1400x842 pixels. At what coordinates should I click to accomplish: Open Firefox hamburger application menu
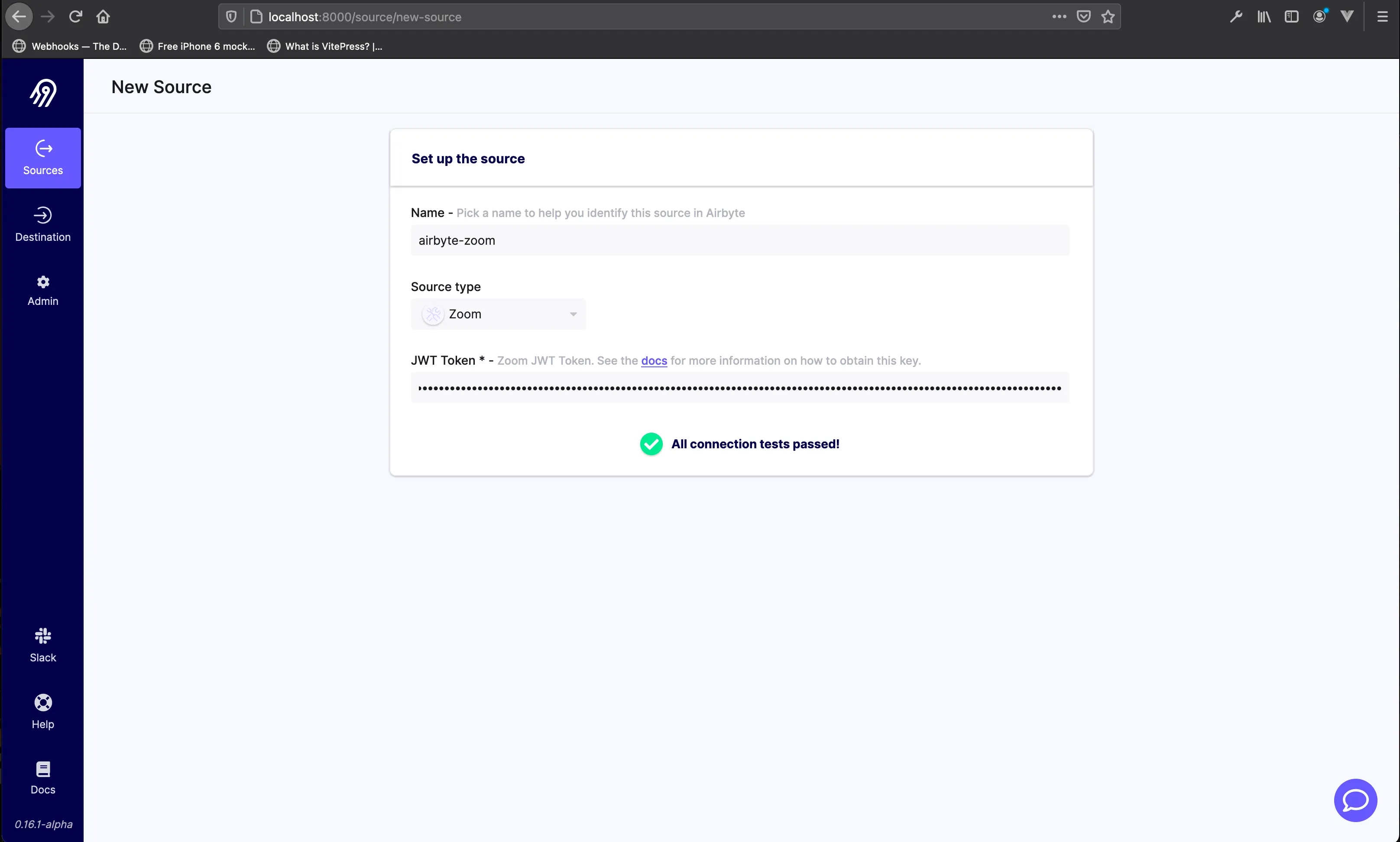coord(1382,16)
